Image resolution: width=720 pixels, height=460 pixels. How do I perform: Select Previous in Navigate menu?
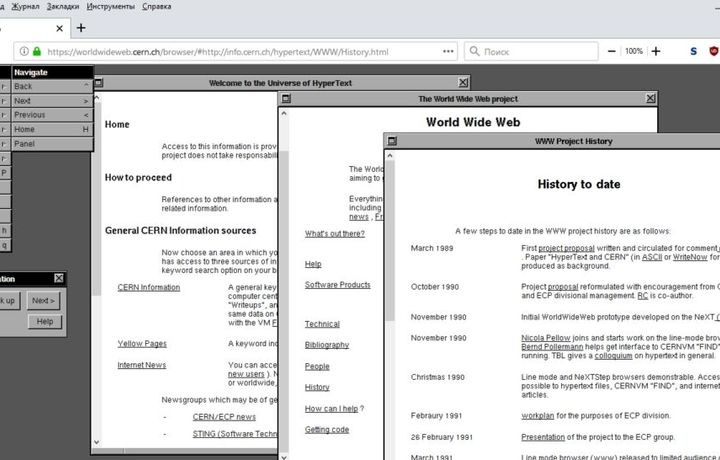[x=52, y=115]
